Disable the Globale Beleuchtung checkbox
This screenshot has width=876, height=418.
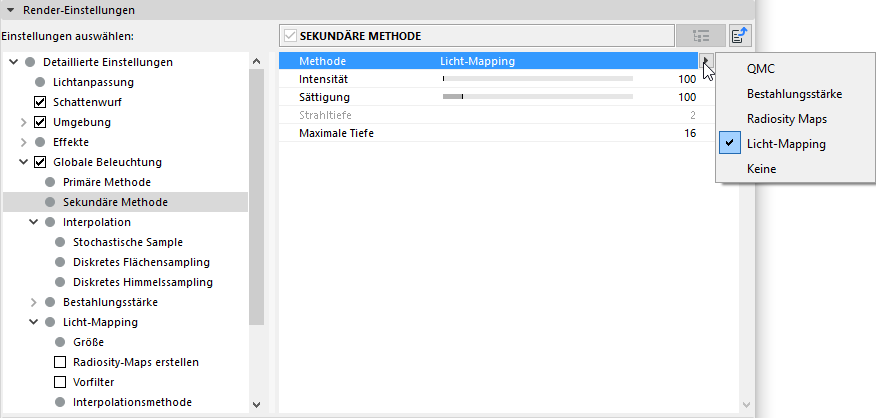point(40,162)
